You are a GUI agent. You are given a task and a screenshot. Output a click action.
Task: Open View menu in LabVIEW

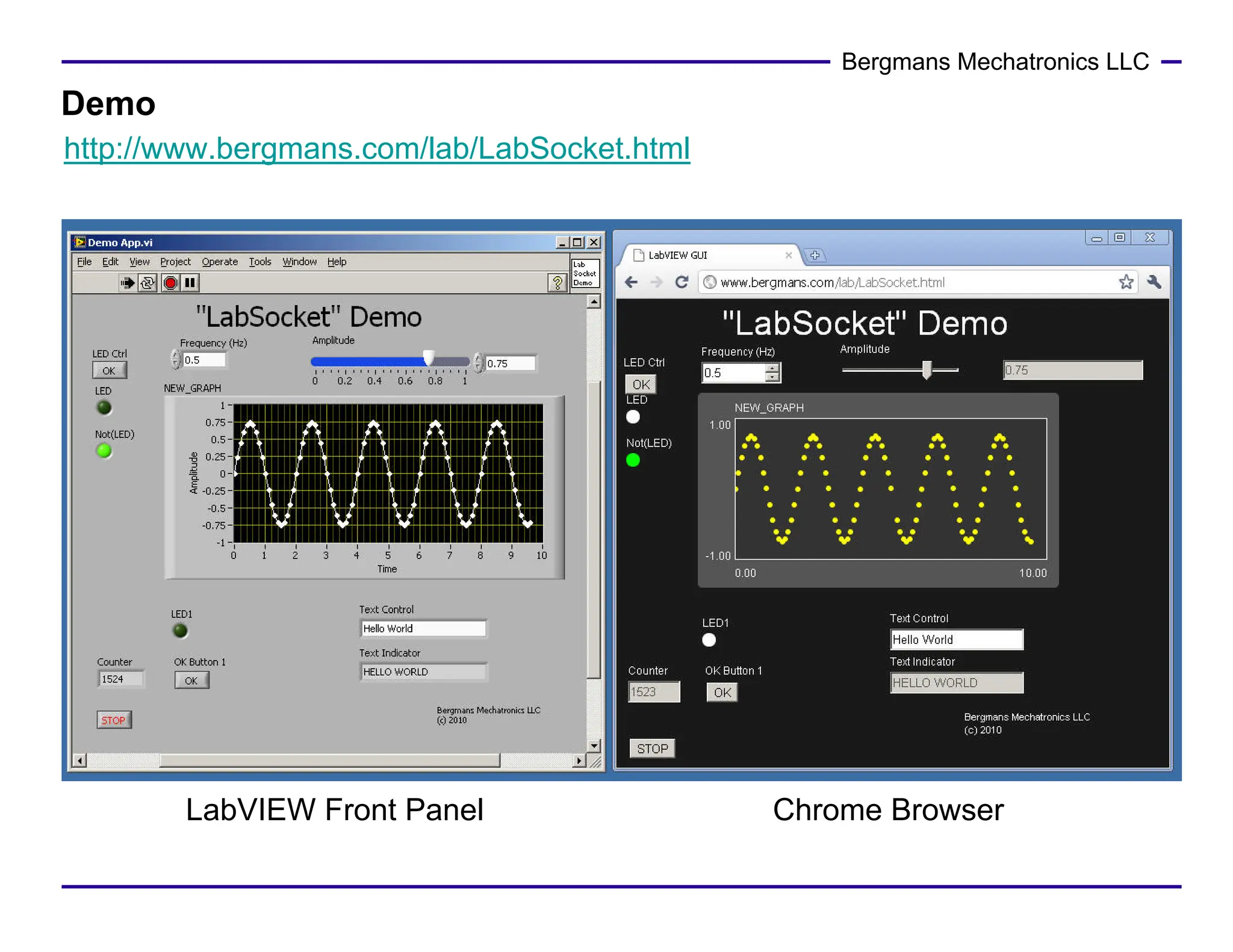coord(140,262)
